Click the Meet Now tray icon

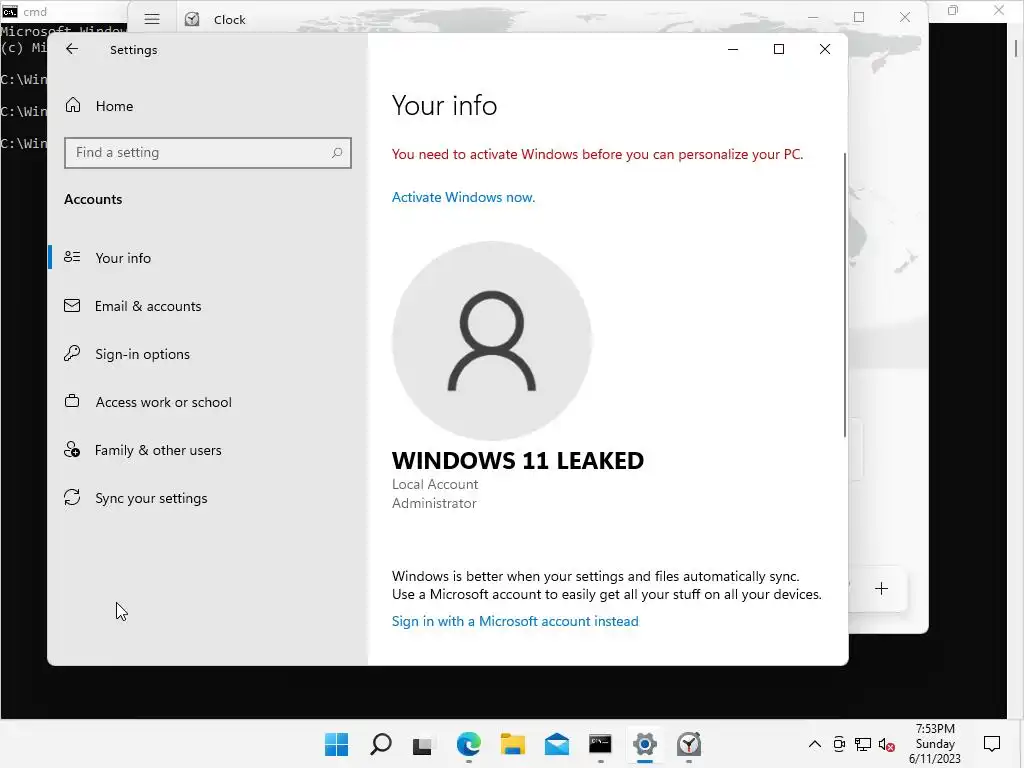[839, 744]
